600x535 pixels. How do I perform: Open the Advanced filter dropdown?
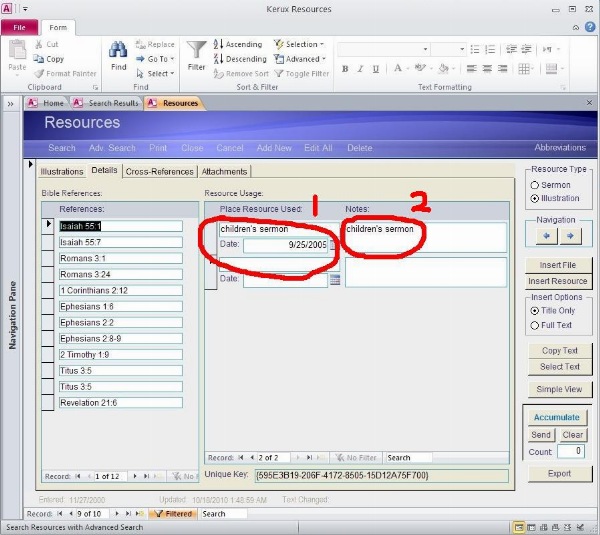pyautogui.click(x=300, y=59)
